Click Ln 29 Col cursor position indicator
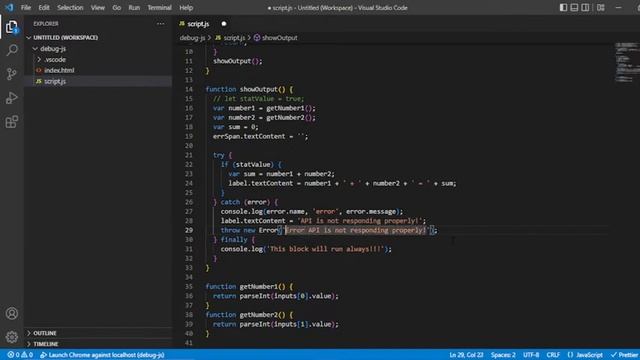Viewport: 640px width, 360px height. [x=467, y=355]
